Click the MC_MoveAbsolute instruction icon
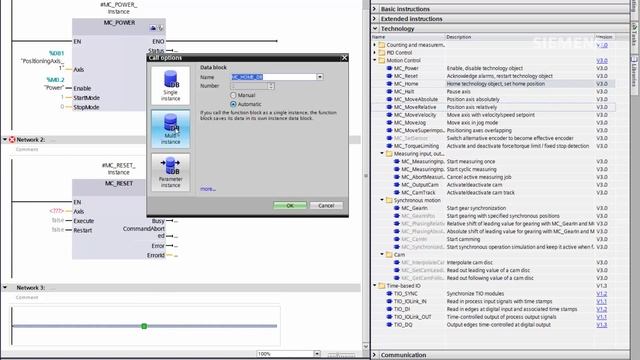The height and width of the screenshot is (360, 640). point(389,99)
